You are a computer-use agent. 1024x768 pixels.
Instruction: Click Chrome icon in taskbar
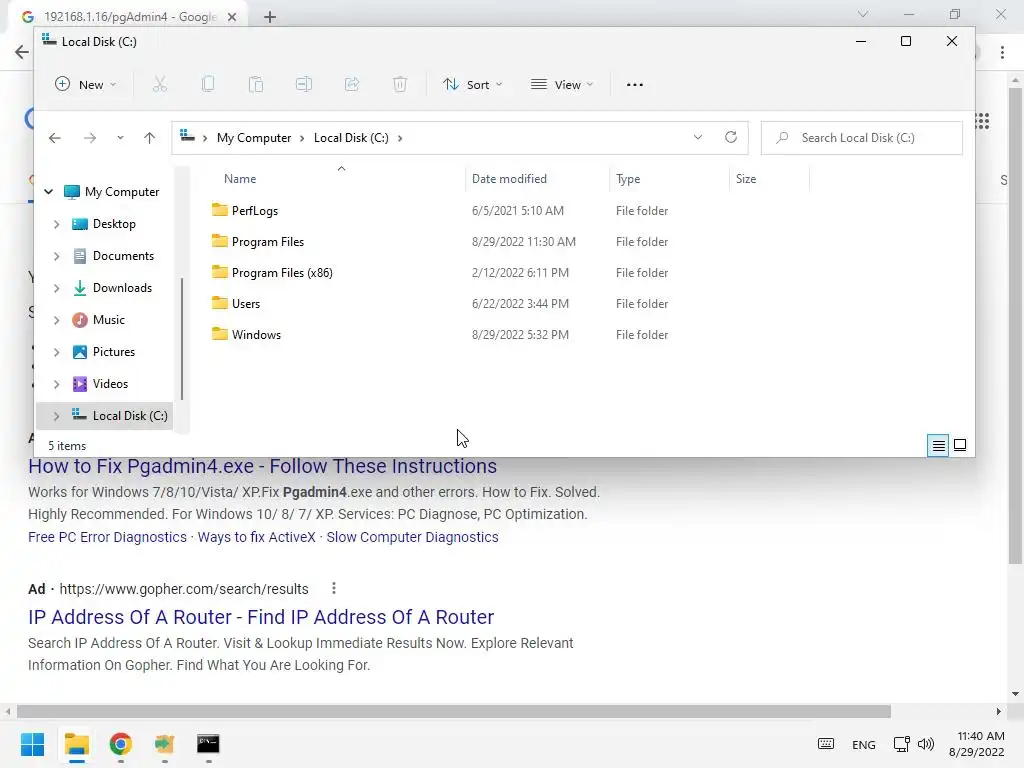coord(121,744)
